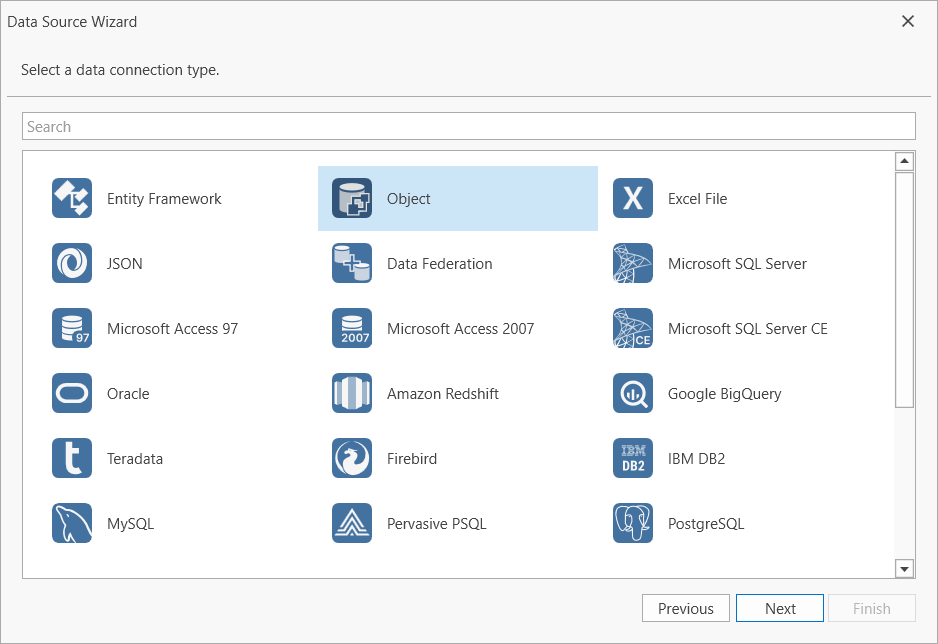
Task: Select the Oracle data source
Action: (x=128, y=393)
